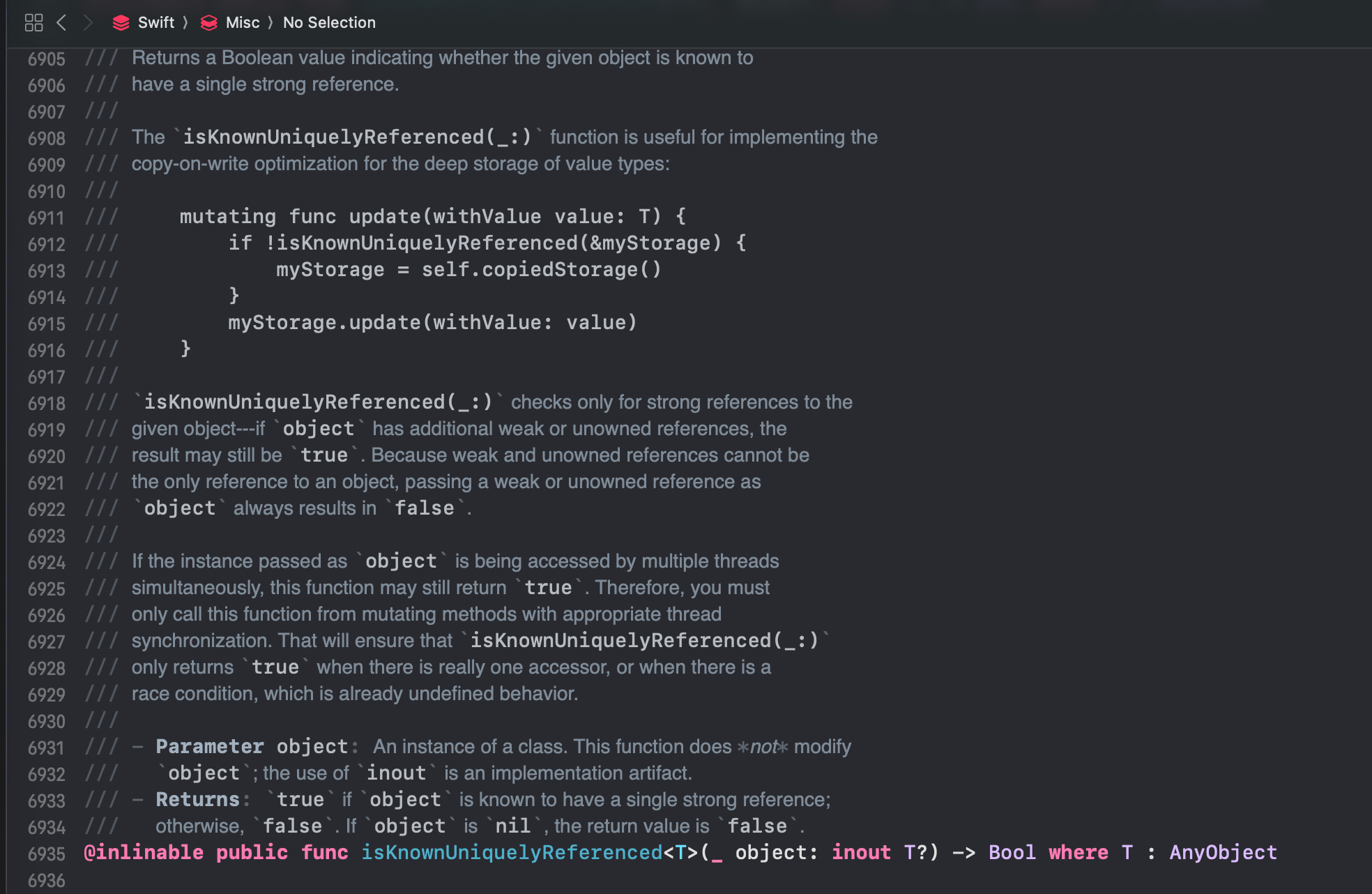Open the related items grid menu

33,23
